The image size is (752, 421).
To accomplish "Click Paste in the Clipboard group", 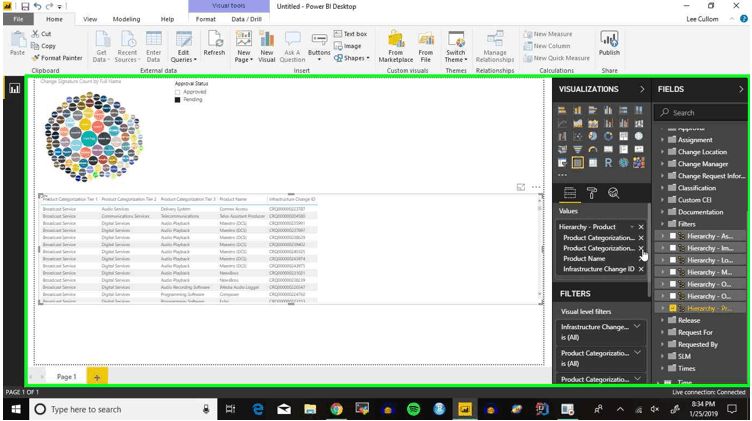I will [x=17, y=43].
